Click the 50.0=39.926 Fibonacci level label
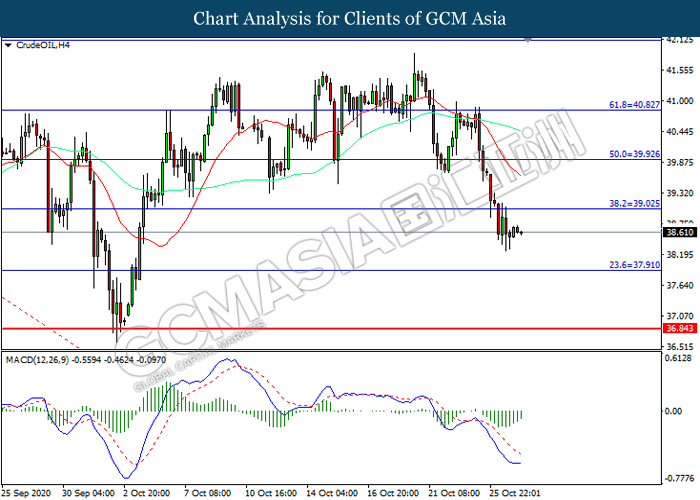 (x=634, y=154)
